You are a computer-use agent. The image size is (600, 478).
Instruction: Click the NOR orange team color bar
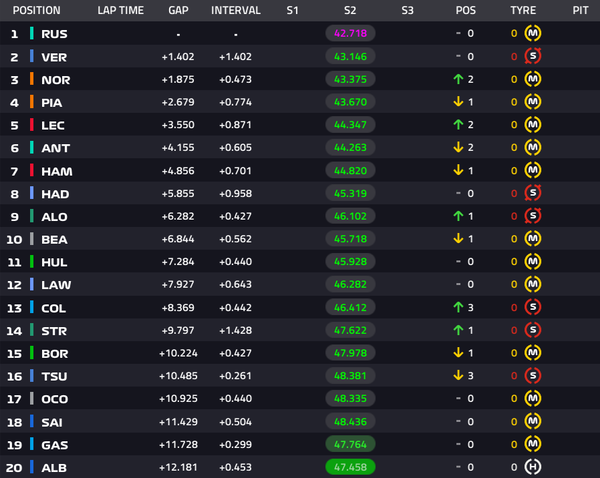(x=32, y=79)
